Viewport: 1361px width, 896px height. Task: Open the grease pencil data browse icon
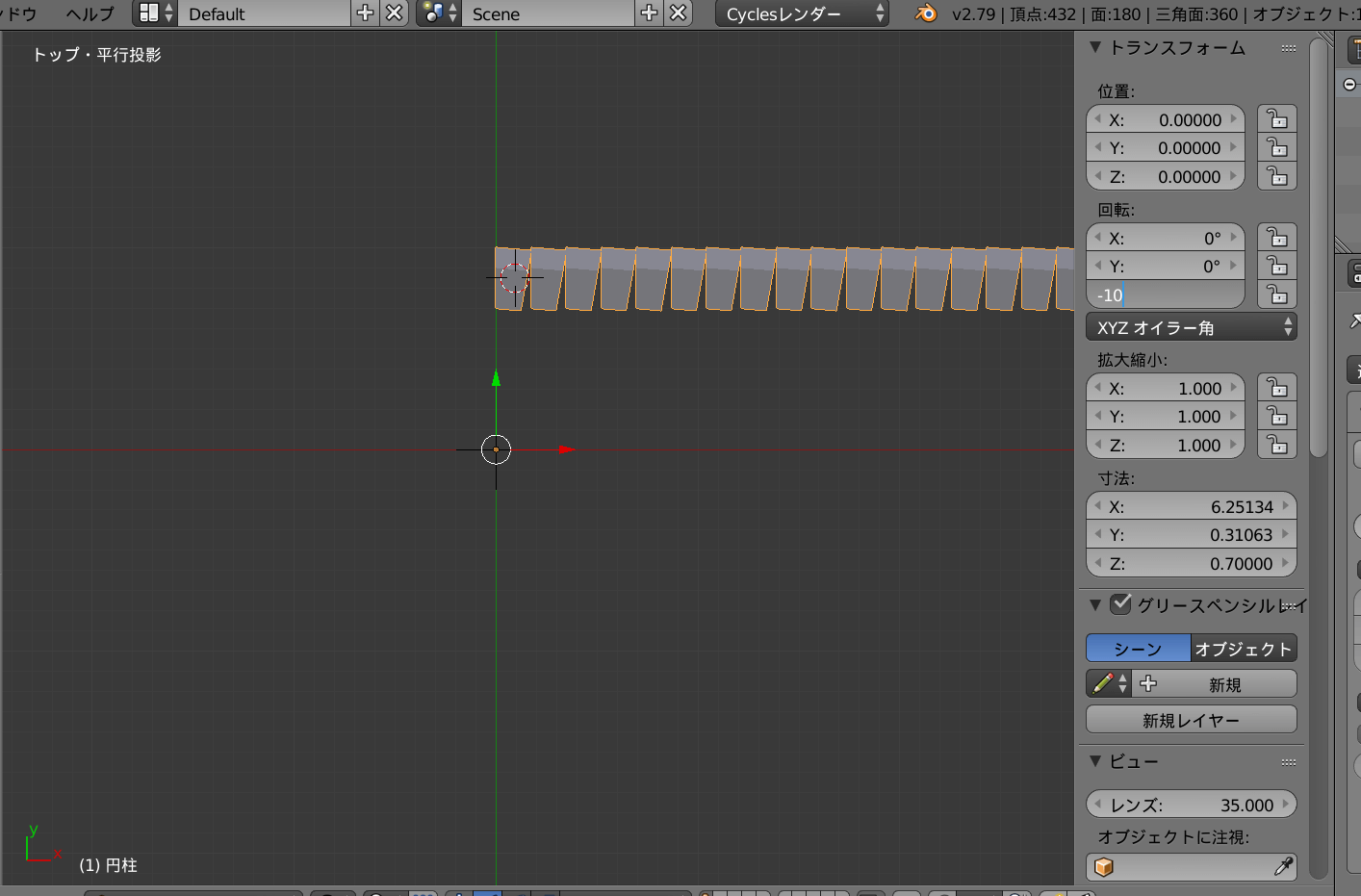1109,684
